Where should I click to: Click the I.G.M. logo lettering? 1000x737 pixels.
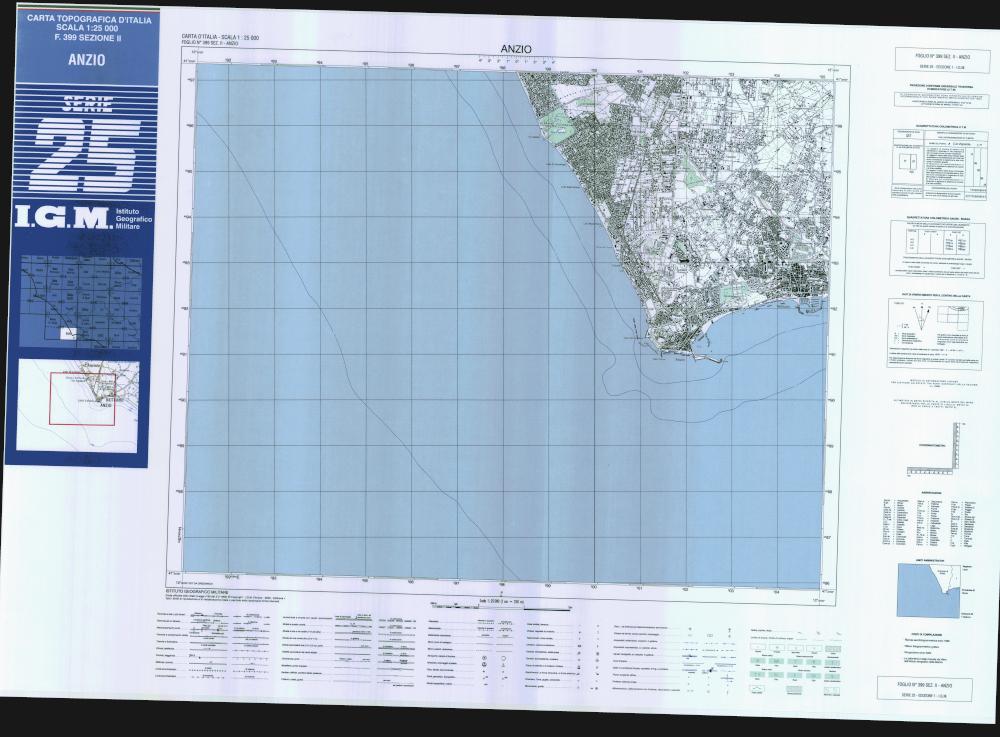point(62,217)
